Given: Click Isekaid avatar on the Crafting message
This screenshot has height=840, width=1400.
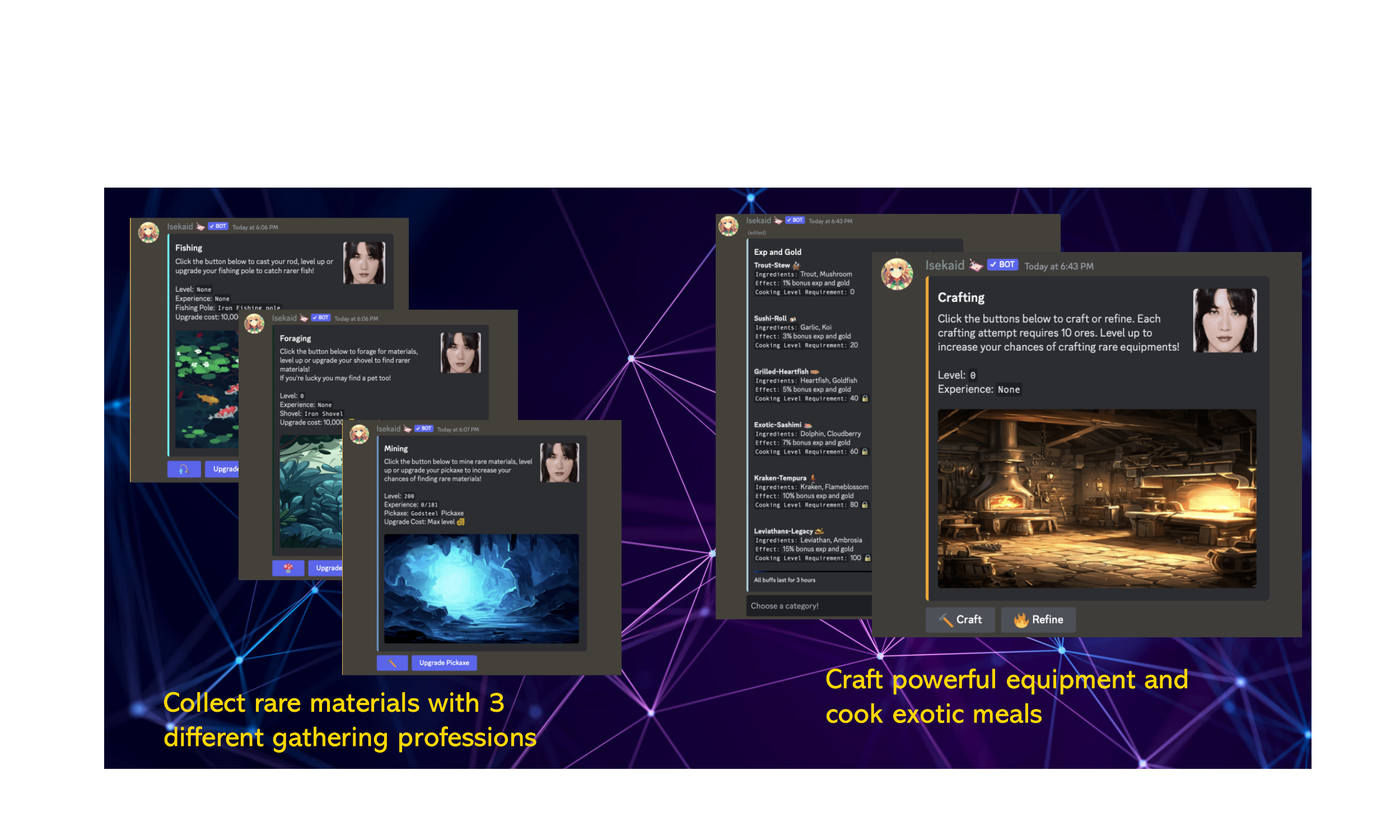Looking at the screenshot, I should click(x=897, y=274).
